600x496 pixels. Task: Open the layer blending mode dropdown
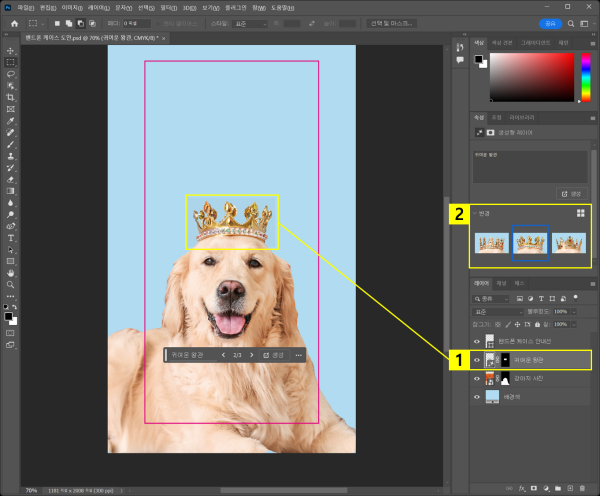click(x=500, y=312)
